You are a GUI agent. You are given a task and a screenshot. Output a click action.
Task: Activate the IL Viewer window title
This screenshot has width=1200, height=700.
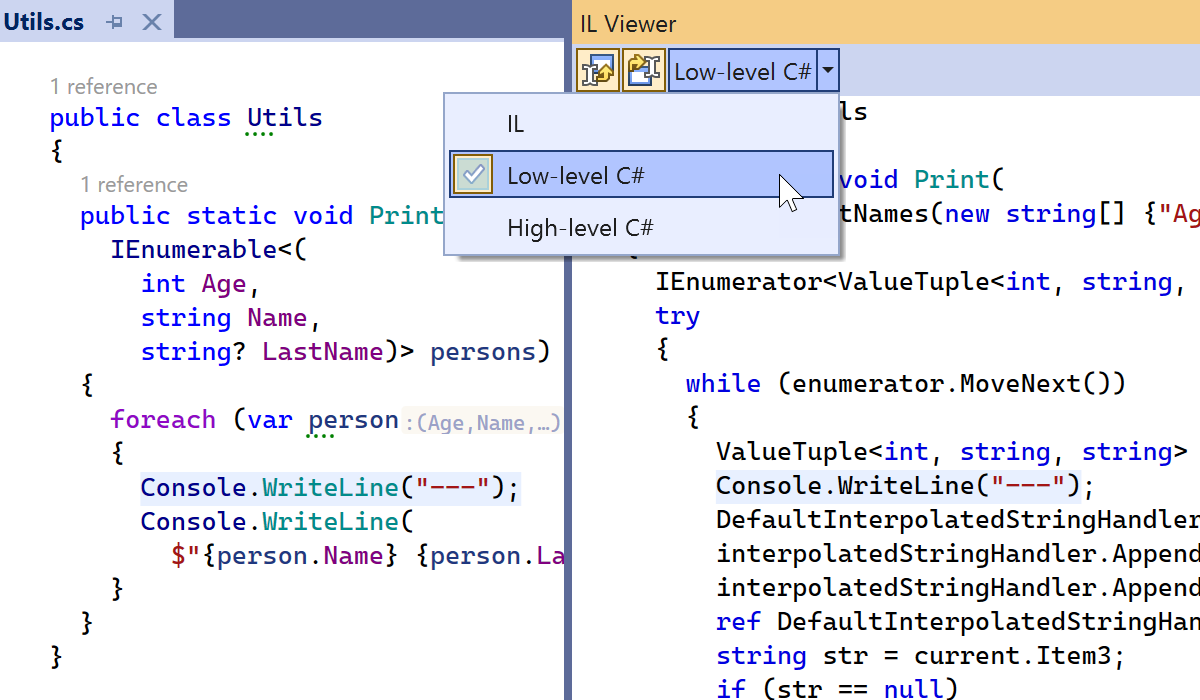coord(628,24)
